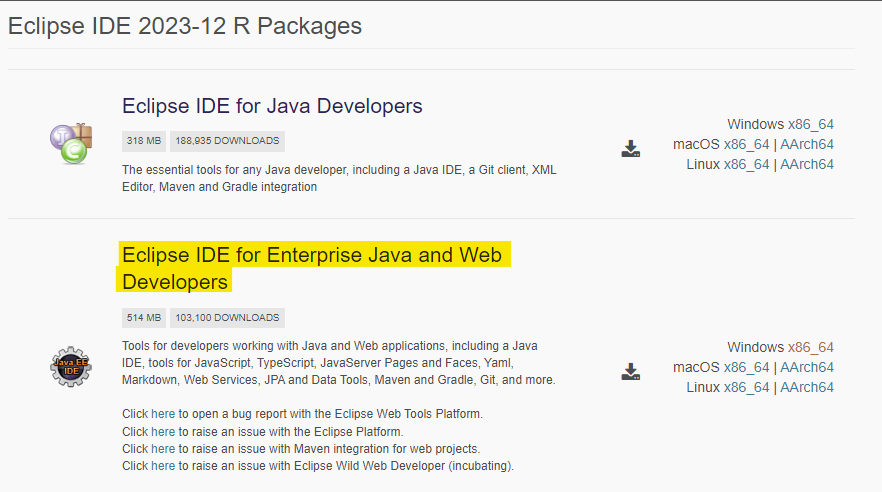The height and width of the screenshot is (492, 882).
Task: Download Enterprise Java Linux x86_64
Action: (x=746, y=388)
